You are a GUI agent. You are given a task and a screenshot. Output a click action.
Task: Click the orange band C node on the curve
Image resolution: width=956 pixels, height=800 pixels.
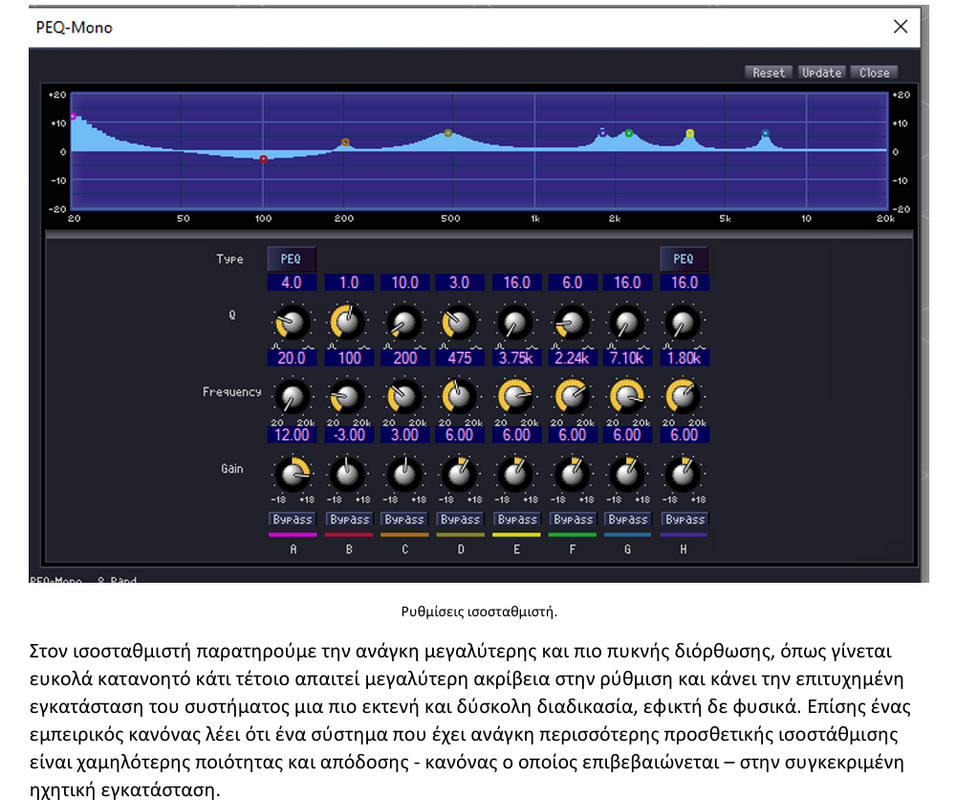[x=345, y=143]
